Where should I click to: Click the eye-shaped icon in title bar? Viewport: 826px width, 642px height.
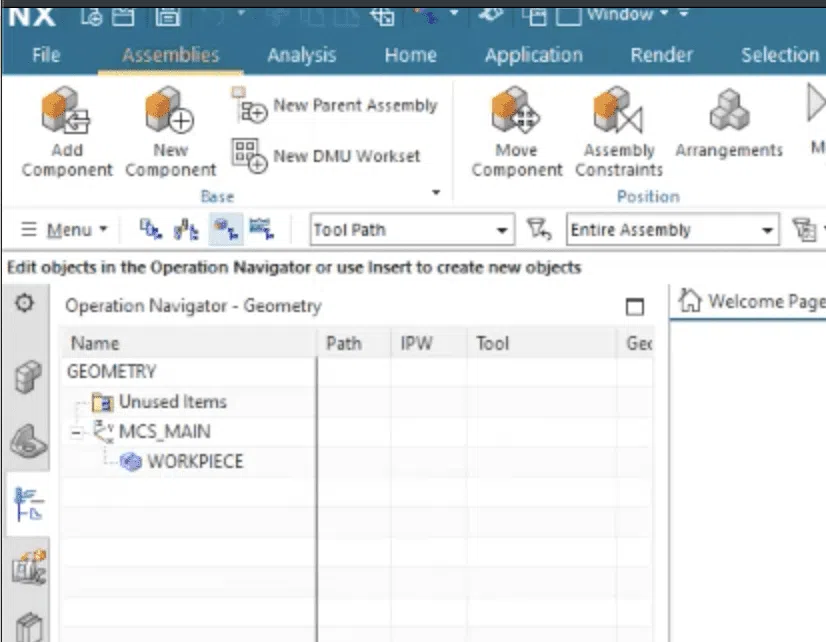coord(490,15)
